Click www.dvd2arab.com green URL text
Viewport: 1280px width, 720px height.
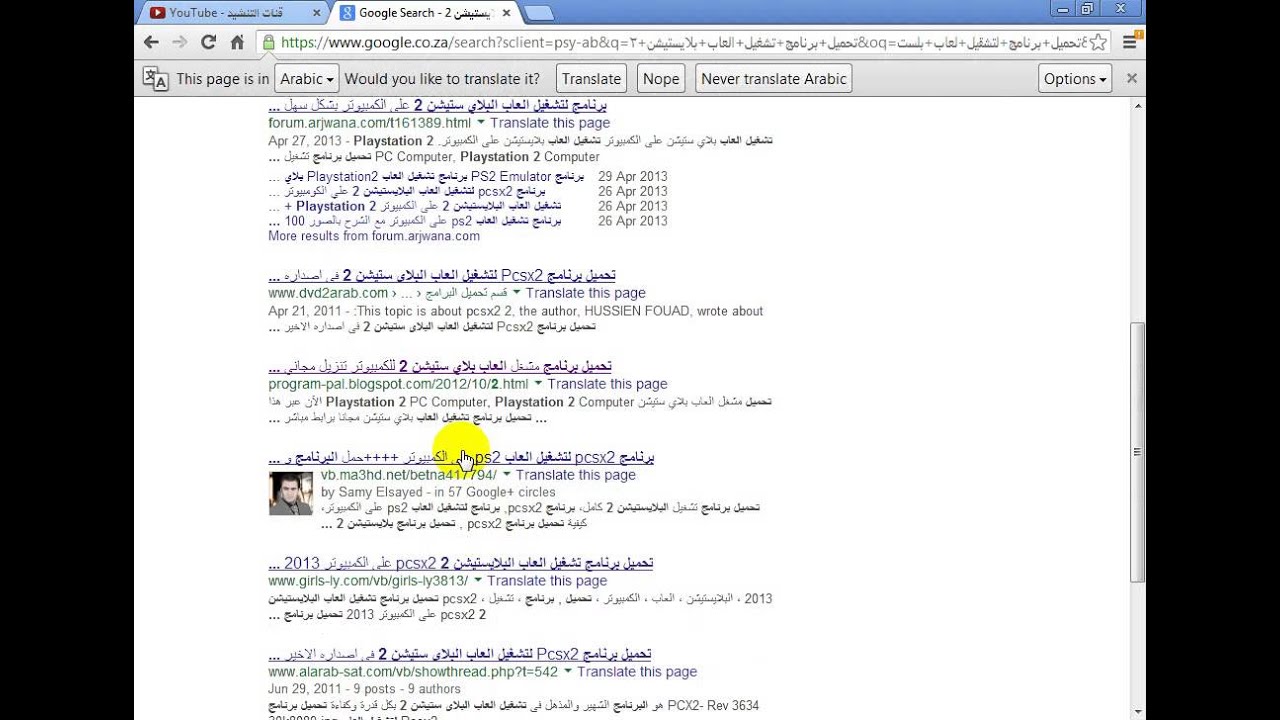[328, 293]
